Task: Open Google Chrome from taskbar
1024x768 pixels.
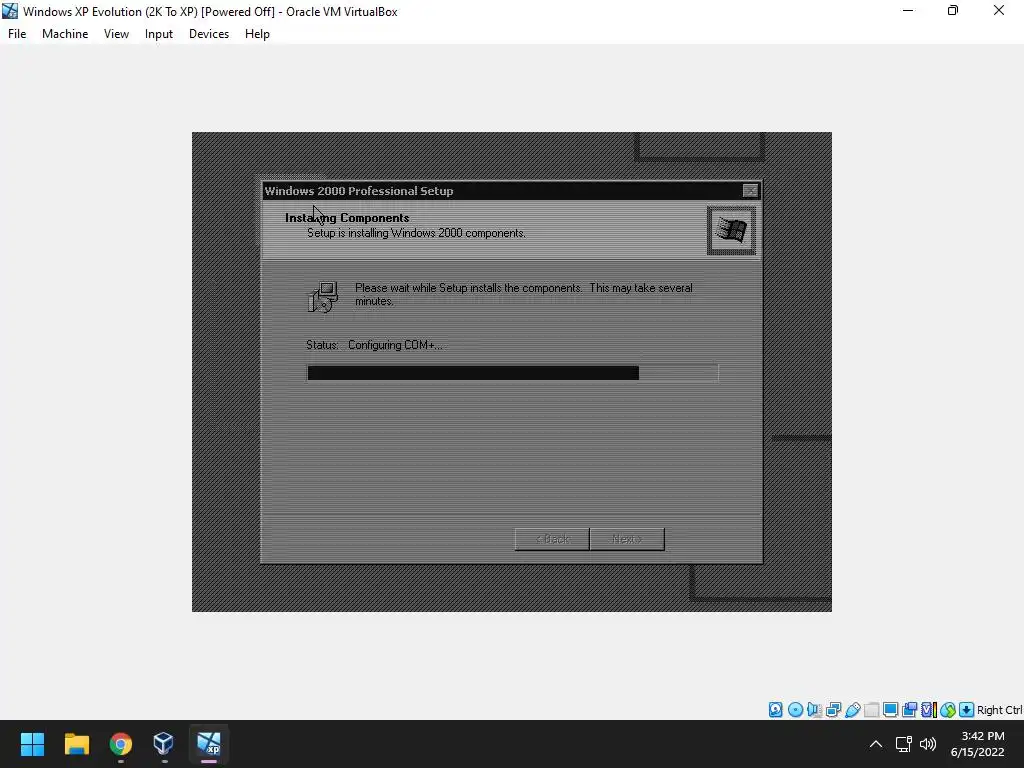Action: coord(121,744)
